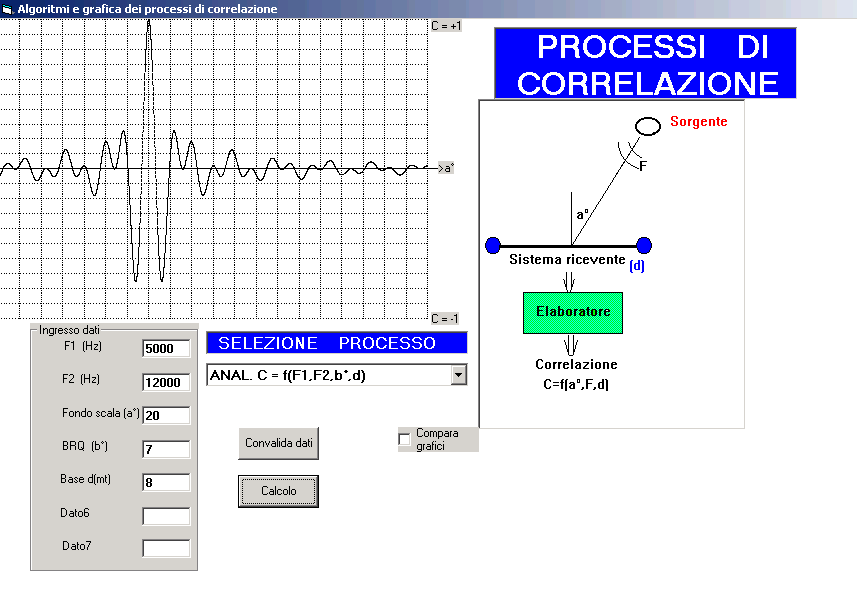
Task: Click the 'ANAL. C = f(F1,F2,b°,d)' combo box text
Action: click(288, 375)
